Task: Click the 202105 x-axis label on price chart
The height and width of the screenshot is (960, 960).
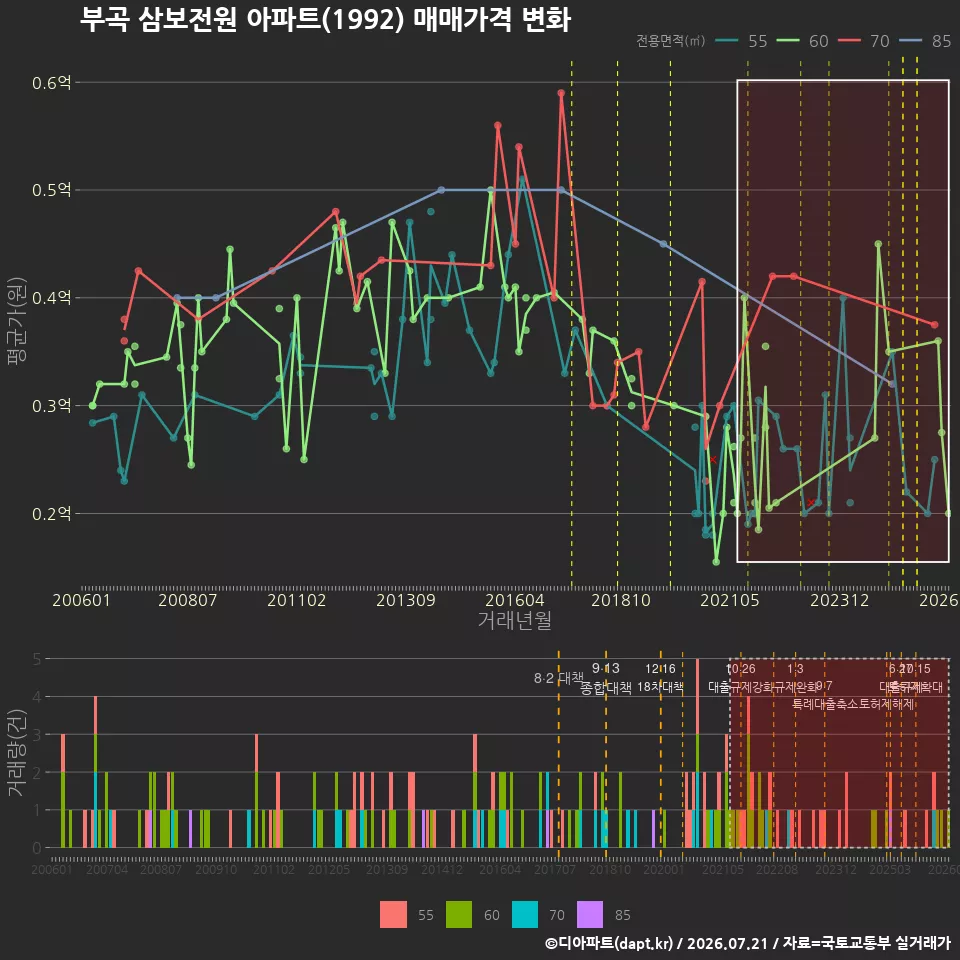Action: click(x=730, y=600)
